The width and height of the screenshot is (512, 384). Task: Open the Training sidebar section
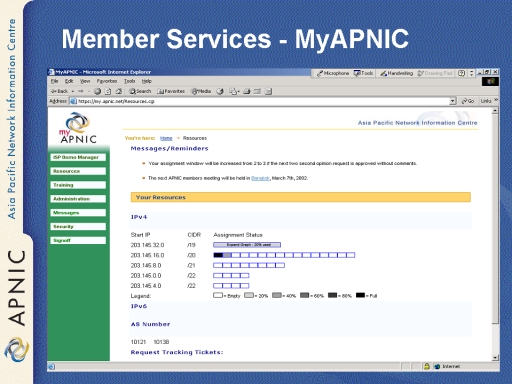[x=78, y=185]
